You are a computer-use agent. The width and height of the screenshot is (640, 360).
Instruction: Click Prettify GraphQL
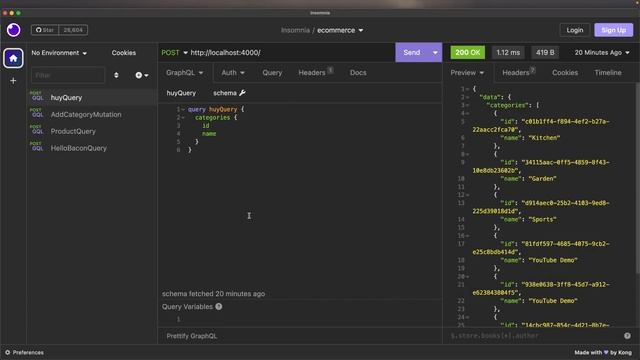pyautogui.click(x=191, y=336)
